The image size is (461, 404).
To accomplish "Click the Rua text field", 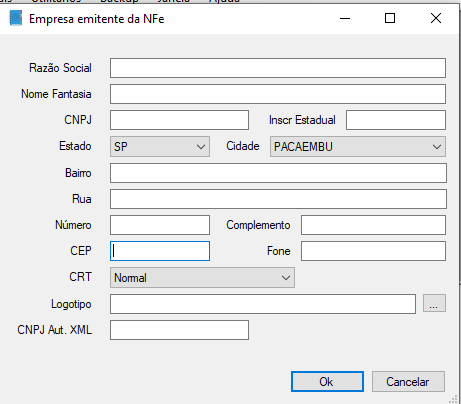I will [278, 199].
